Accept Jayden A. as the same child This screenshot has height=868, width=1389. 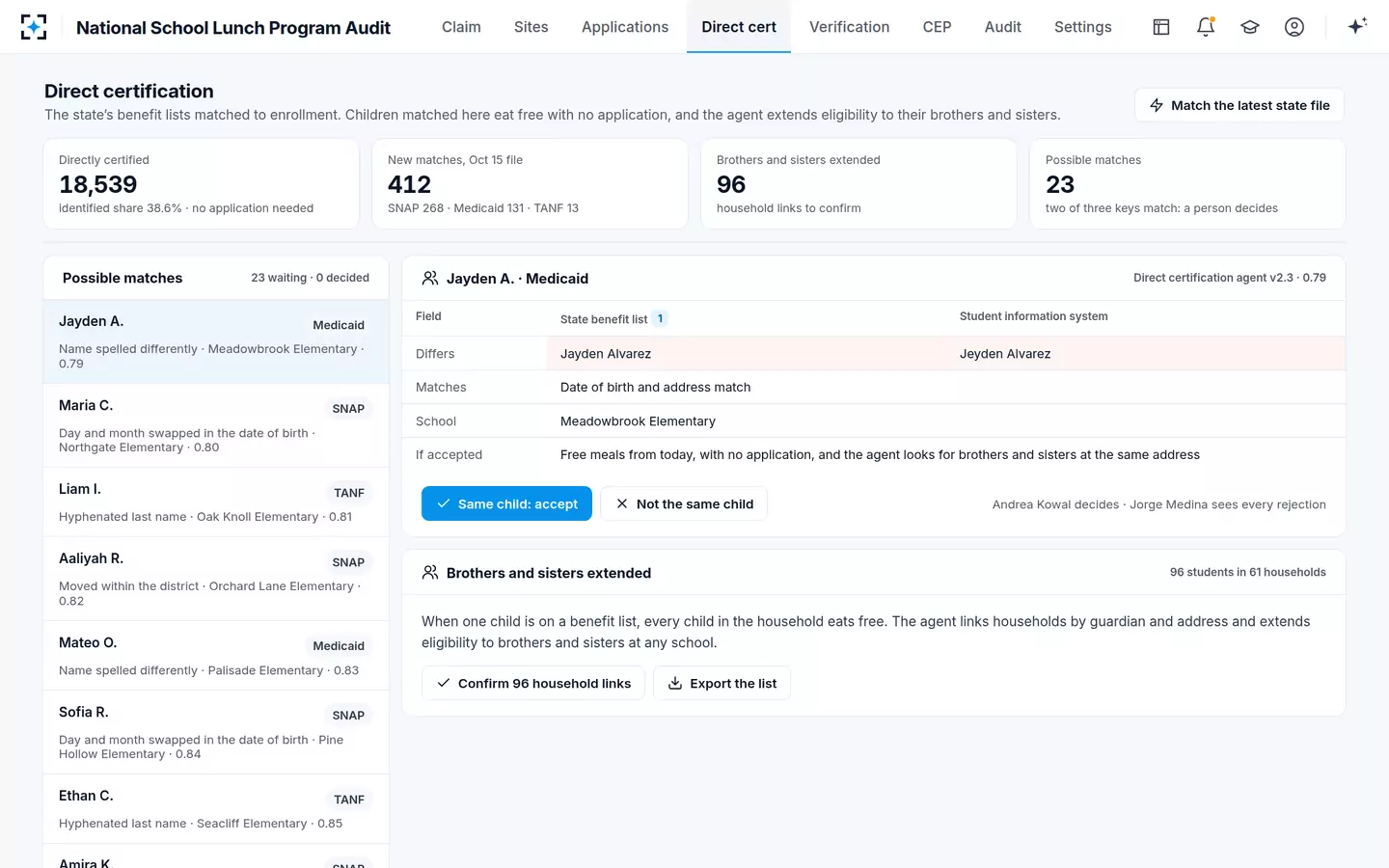click(506, 503)
